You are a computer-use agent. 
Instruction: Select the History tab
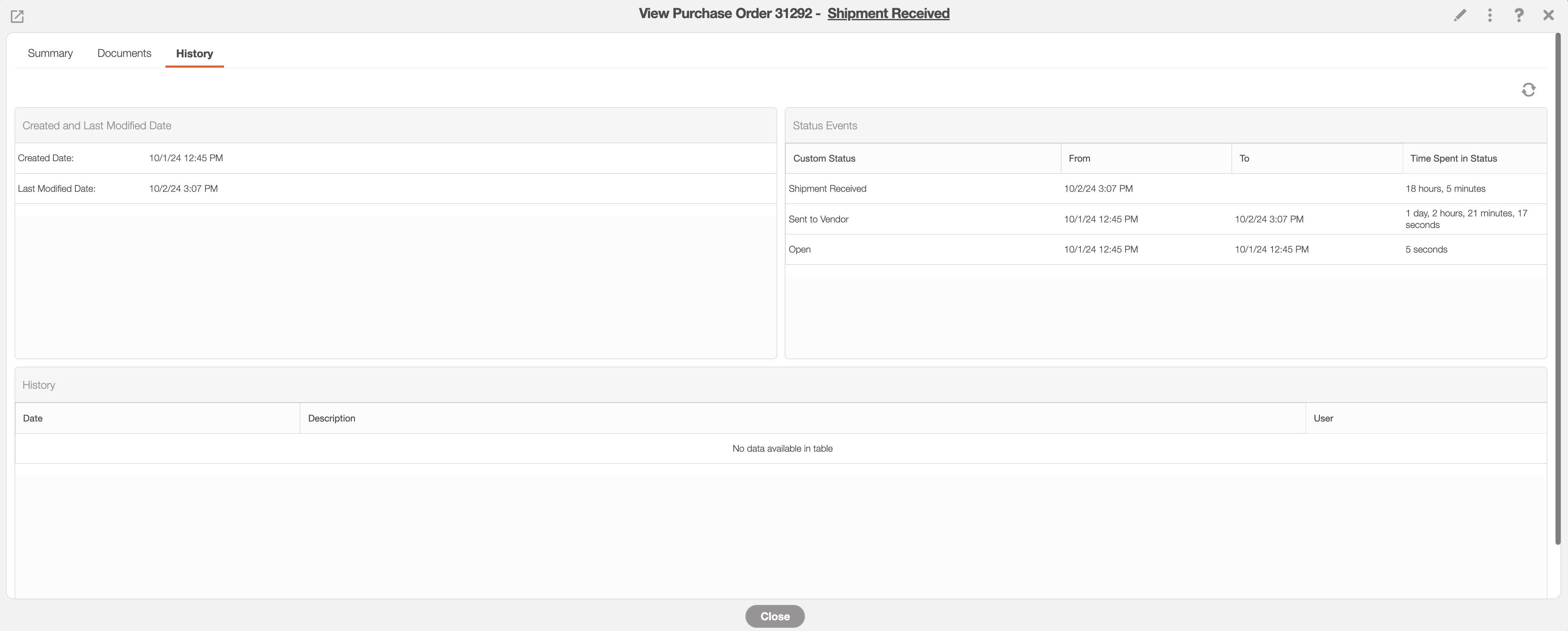pyautogui.click(x=194, y=53)
